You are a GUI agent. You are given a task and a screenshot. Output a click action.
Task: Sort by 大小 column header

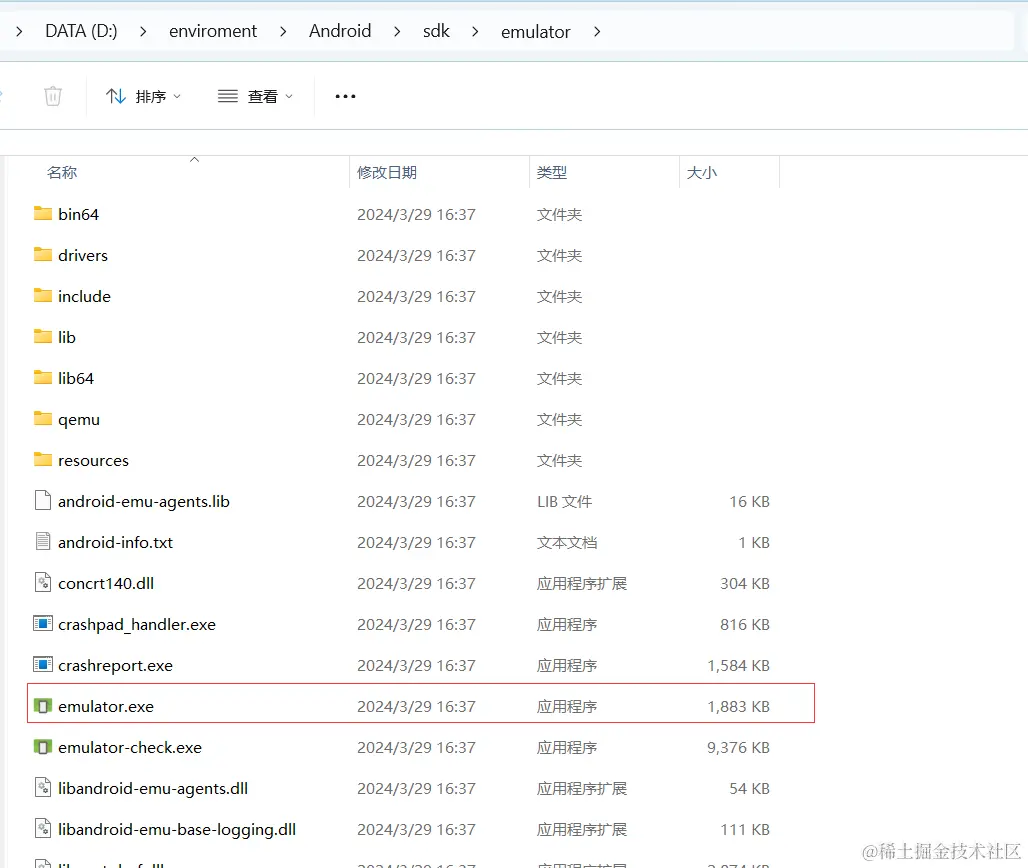pos(702,172)
